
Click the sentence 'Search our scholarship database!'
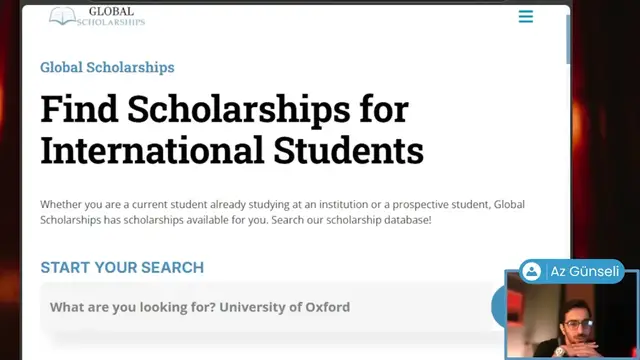[x=351, y=220]
